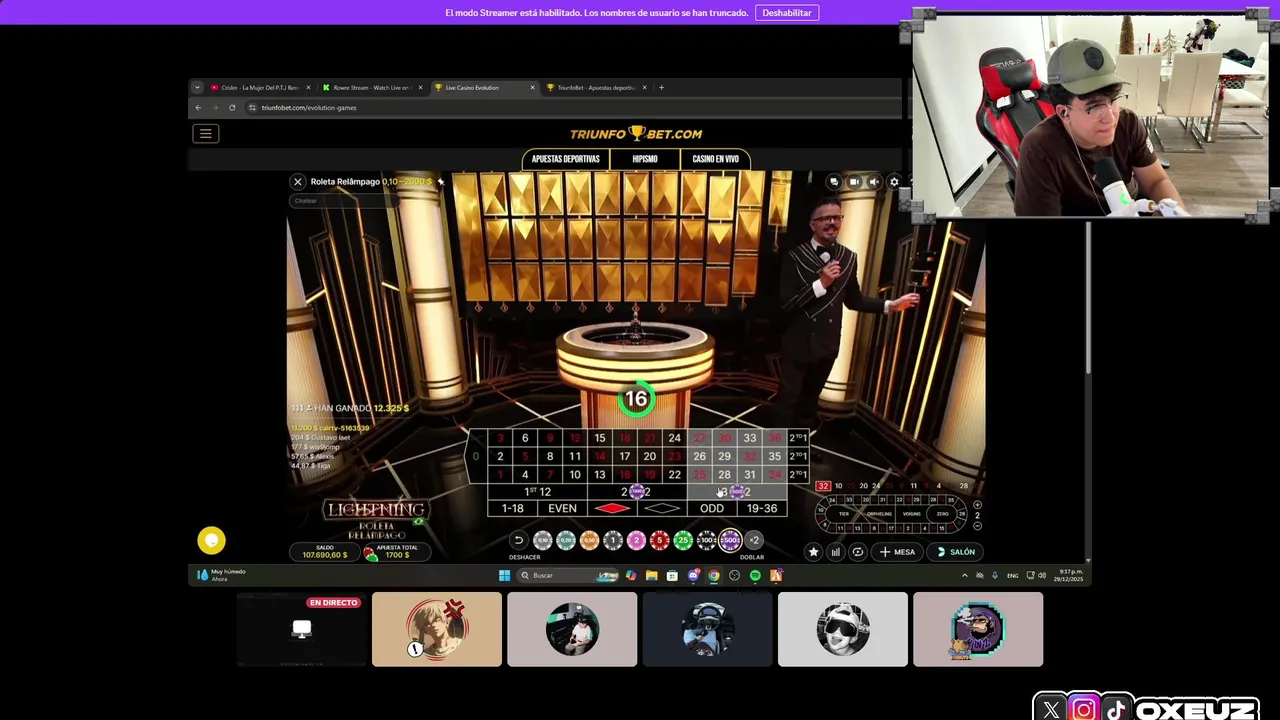Bet on the 3rd 12 dozen
This screenshot has height=720, width=1280.
736,492
